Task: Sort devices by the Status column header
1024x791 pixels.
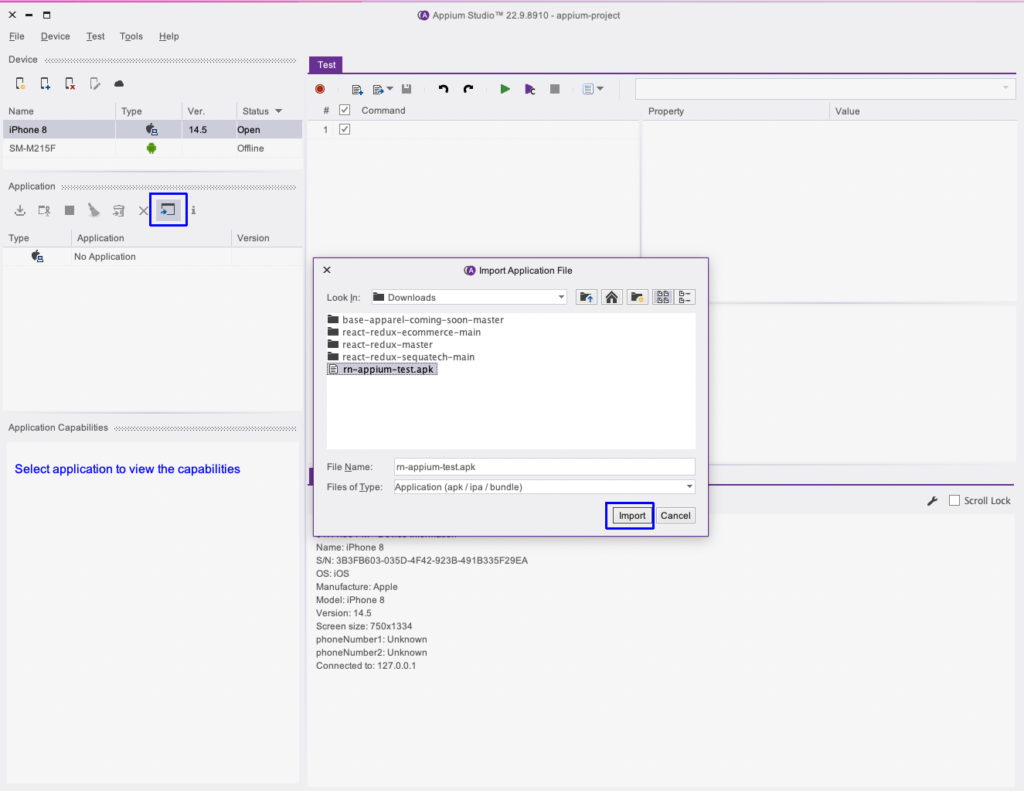Action: [x=263, y=111]
